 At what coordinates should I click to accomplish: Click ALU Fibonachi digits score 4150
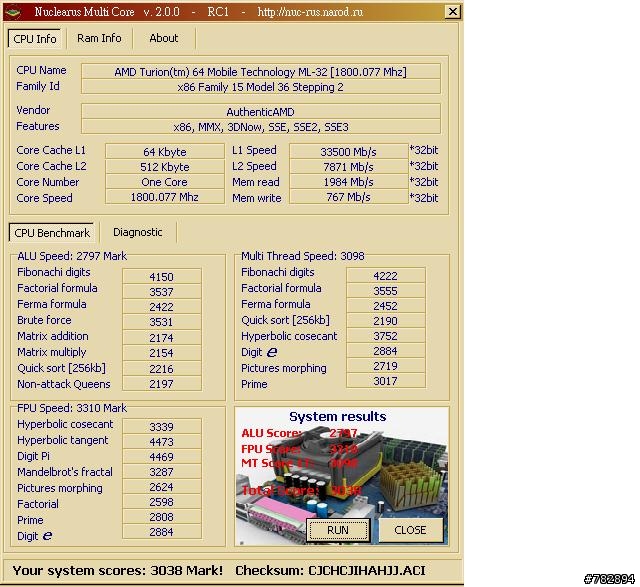pyautogui.click(x=162, y=276)
